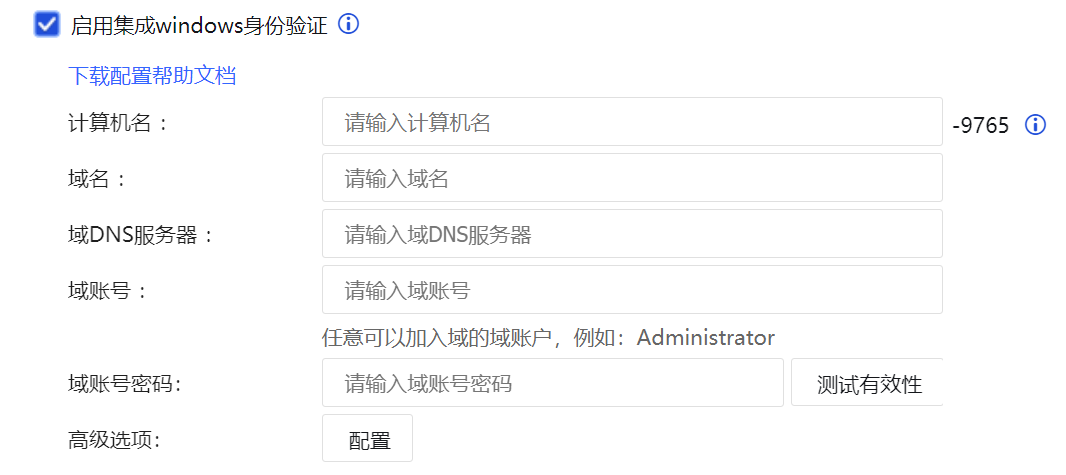This screenshot has width=1066, height=475.
Task: Open the 下载配置帮助文档 link
Action: point(152,76)
